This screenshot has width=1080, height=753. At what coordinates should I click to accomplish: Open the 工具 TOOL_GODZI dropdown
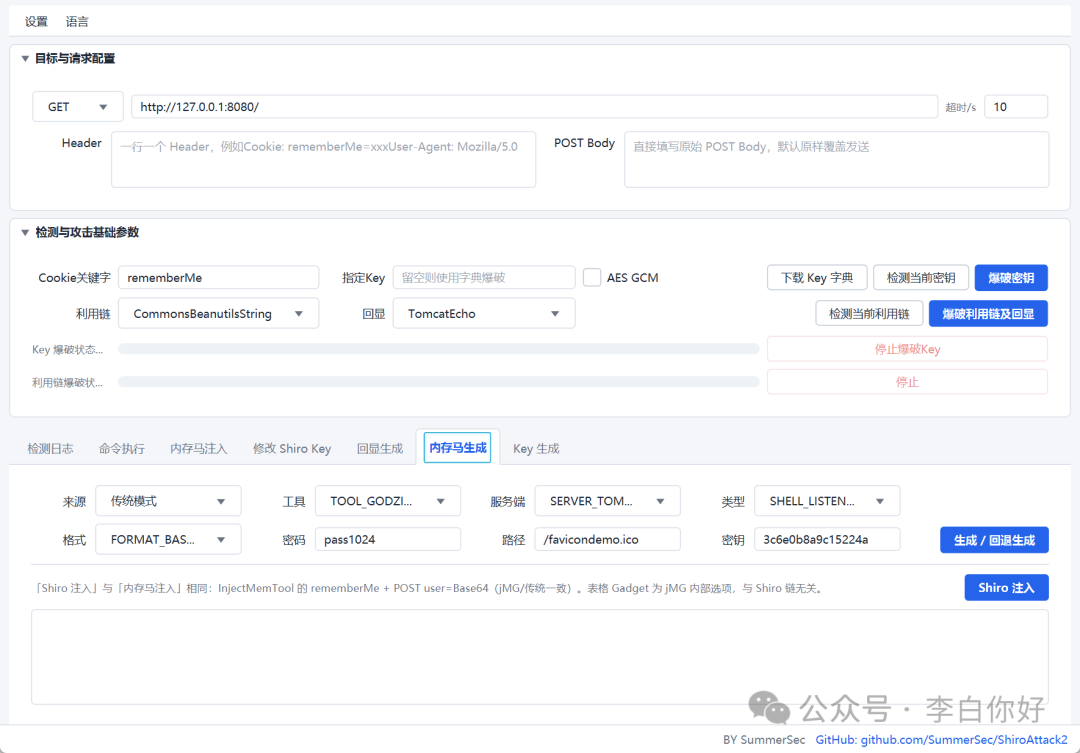pos(388,501)
